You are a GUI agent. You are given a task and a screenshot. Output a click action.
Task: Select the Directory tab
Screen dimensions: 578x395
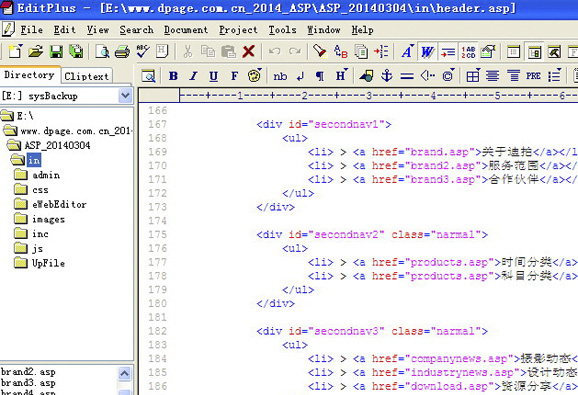[x=29, y=75]
